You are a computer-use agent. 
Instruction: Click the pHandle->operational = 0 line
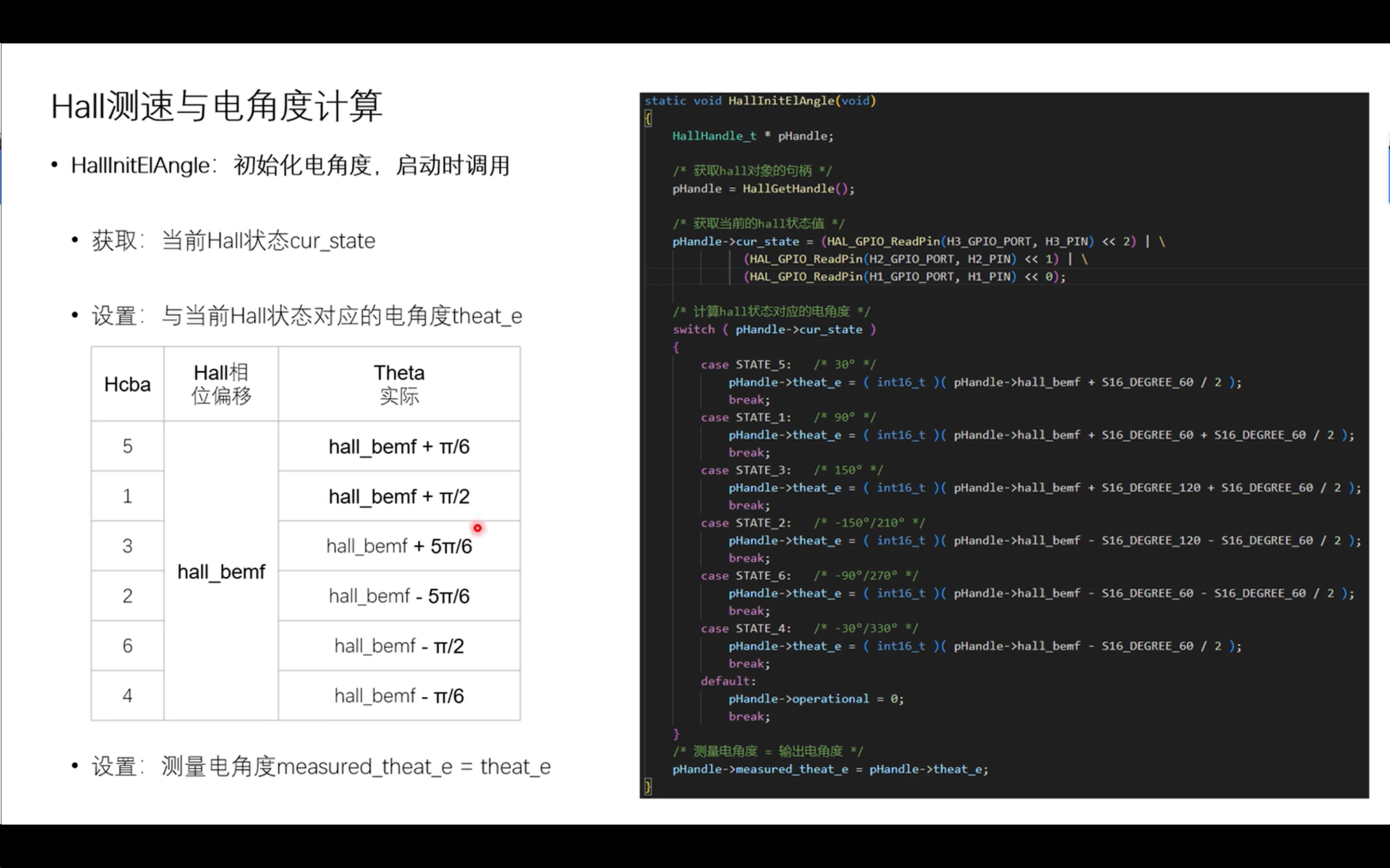tap(816, 699)
